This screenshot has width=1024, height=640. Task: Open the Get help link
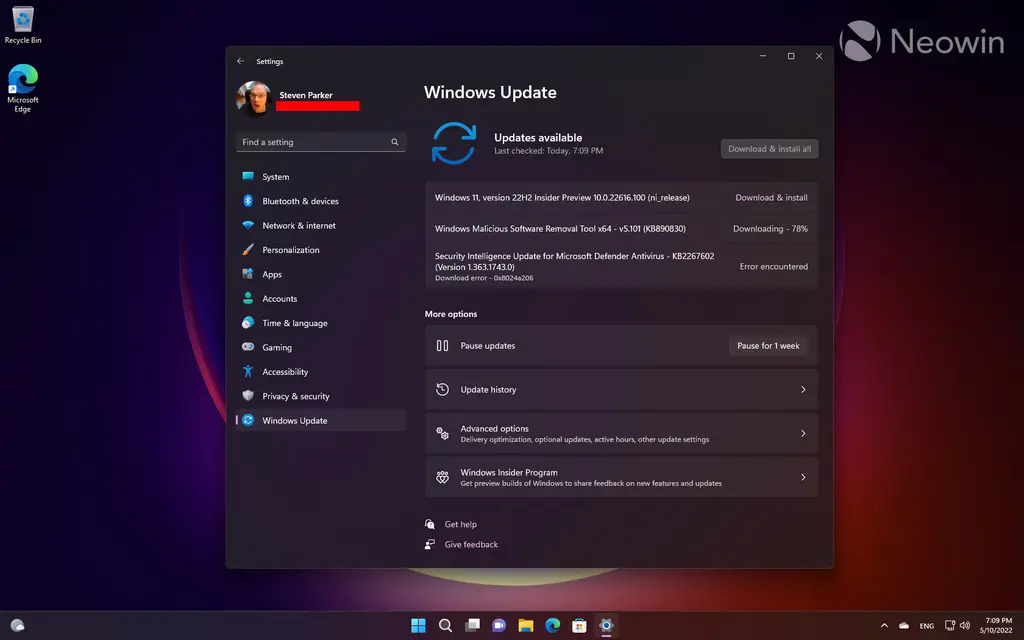coord(460,524)
